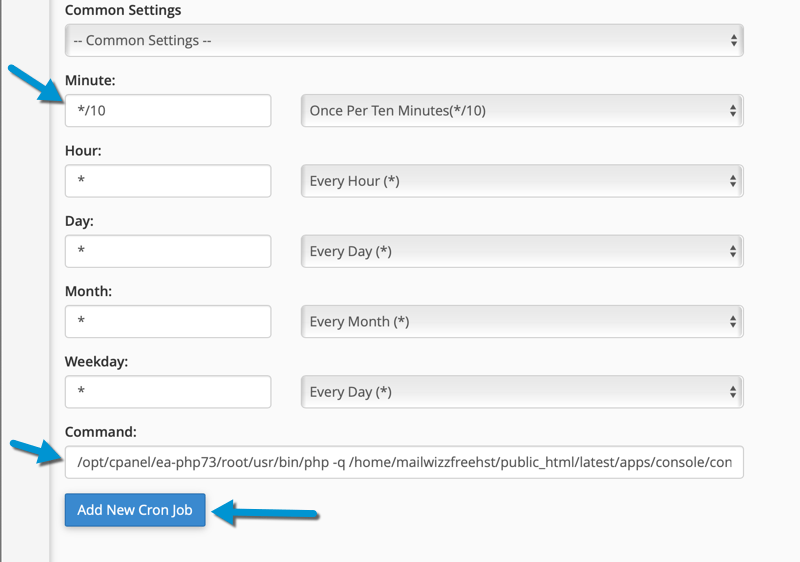Click the Command: field label

tap(101, 432)
